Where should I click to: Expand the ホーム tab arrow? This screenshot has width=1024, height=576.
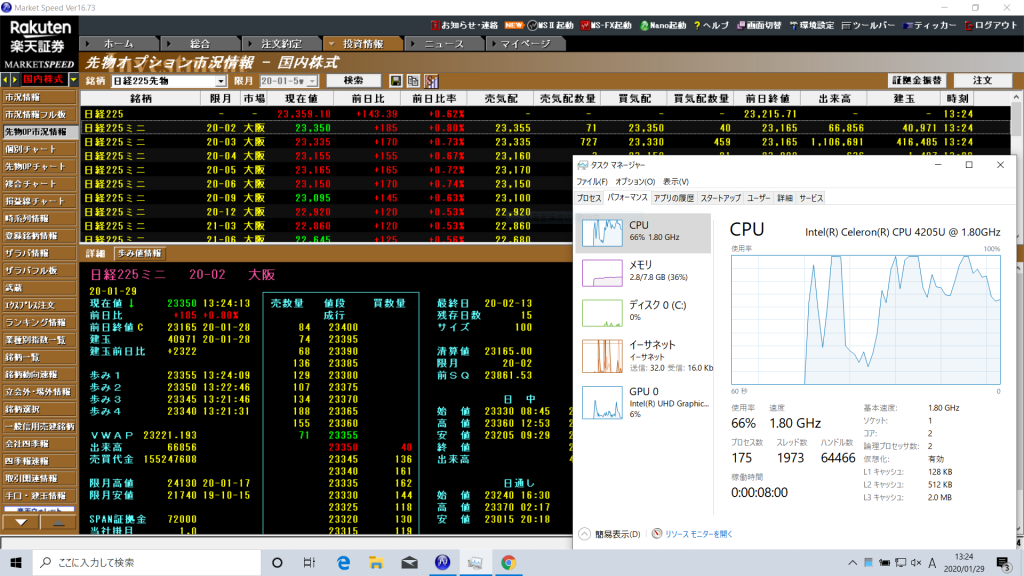tap(88, 44)
